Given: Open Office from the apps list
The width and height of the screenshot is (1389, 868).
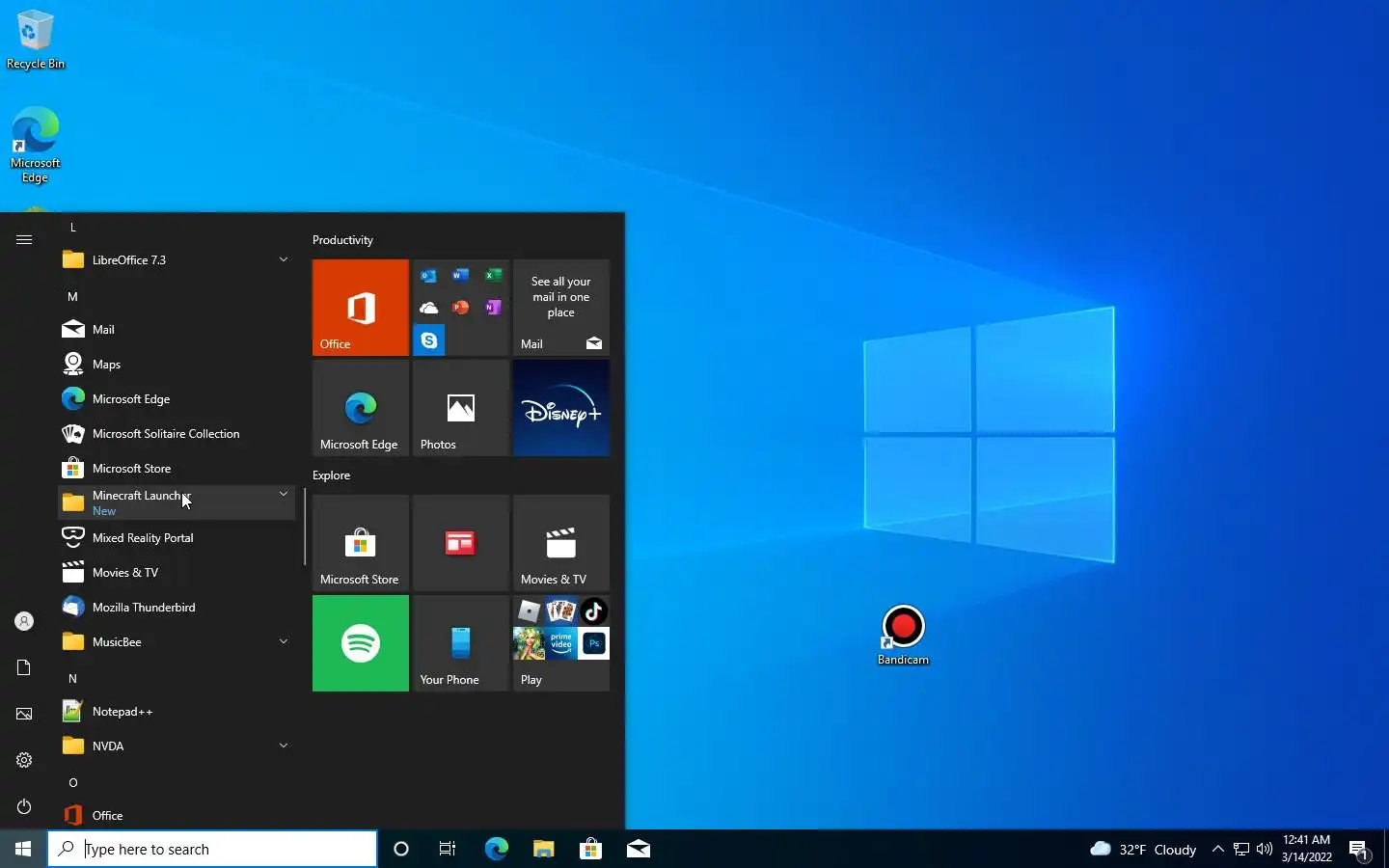Looking at the screenshot, I should click(177, 816).
